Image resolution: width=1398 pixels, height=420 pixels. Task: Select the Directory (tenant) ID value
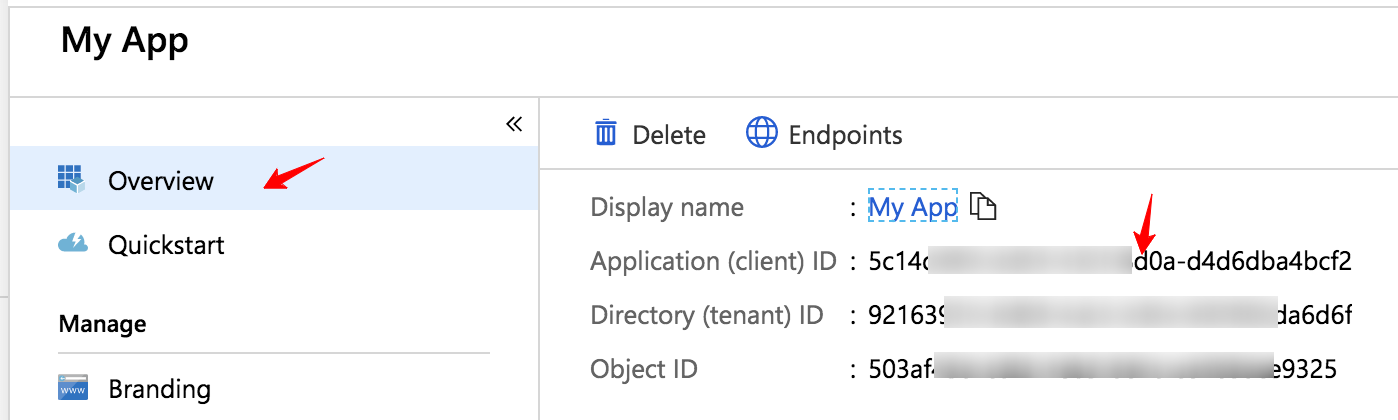1109,316
